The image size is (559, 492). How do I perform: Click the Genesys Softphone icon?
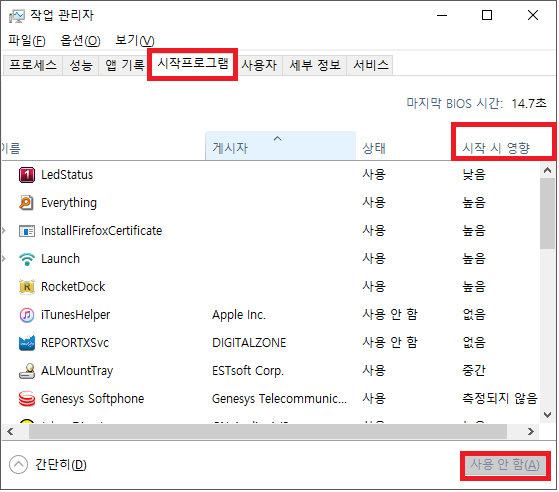click(27, 399)
